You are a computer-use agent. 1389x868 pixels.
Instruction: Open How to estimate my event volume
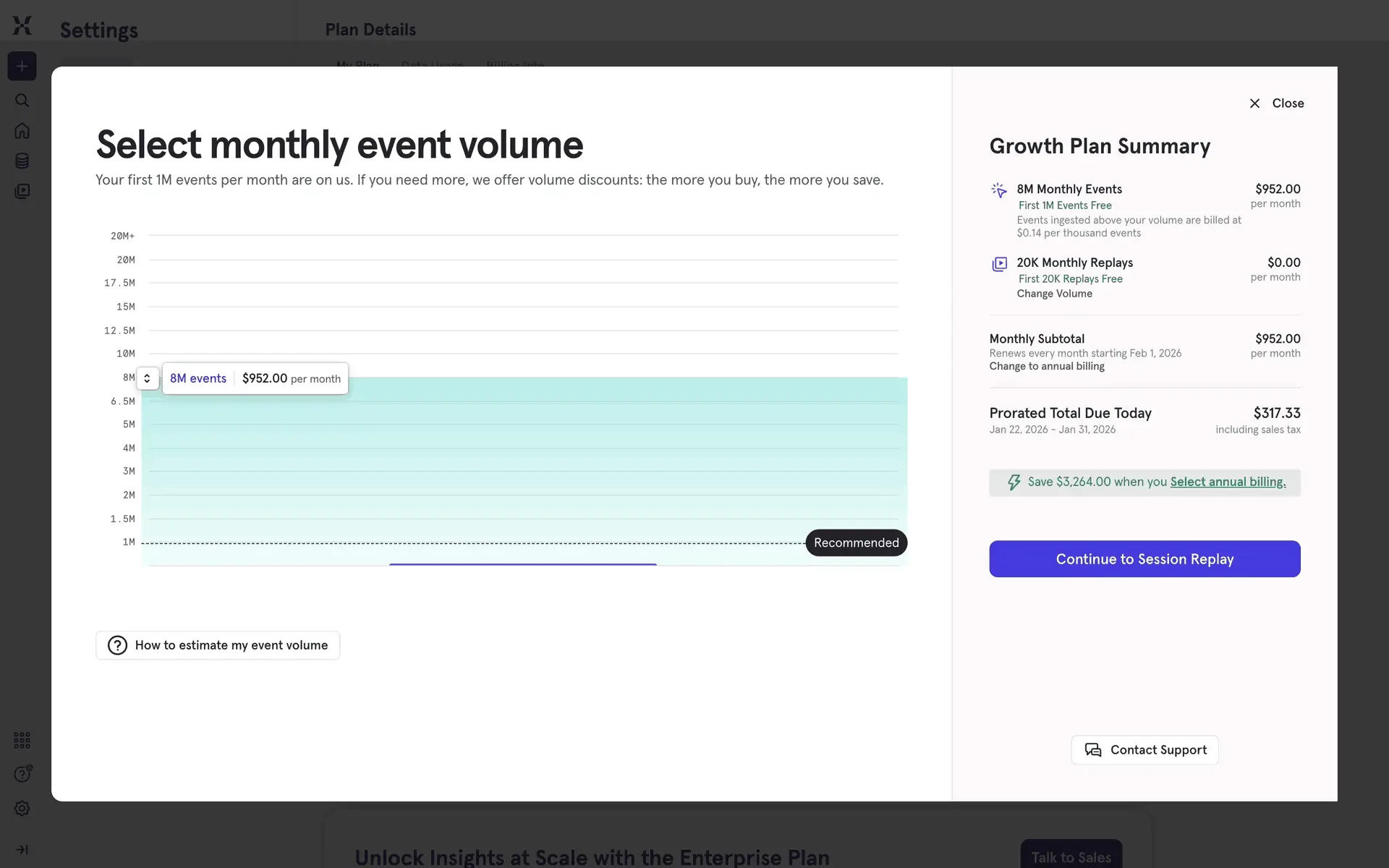[x=218, y=645]
